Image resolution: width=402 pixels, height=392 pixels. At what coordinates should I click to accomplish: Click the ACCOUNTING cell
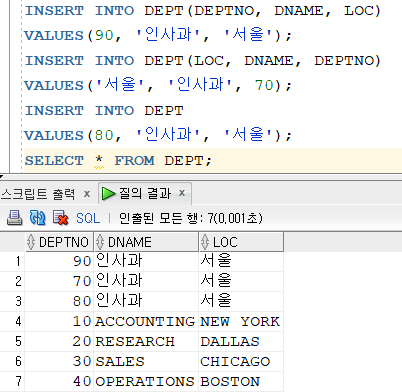146,321
